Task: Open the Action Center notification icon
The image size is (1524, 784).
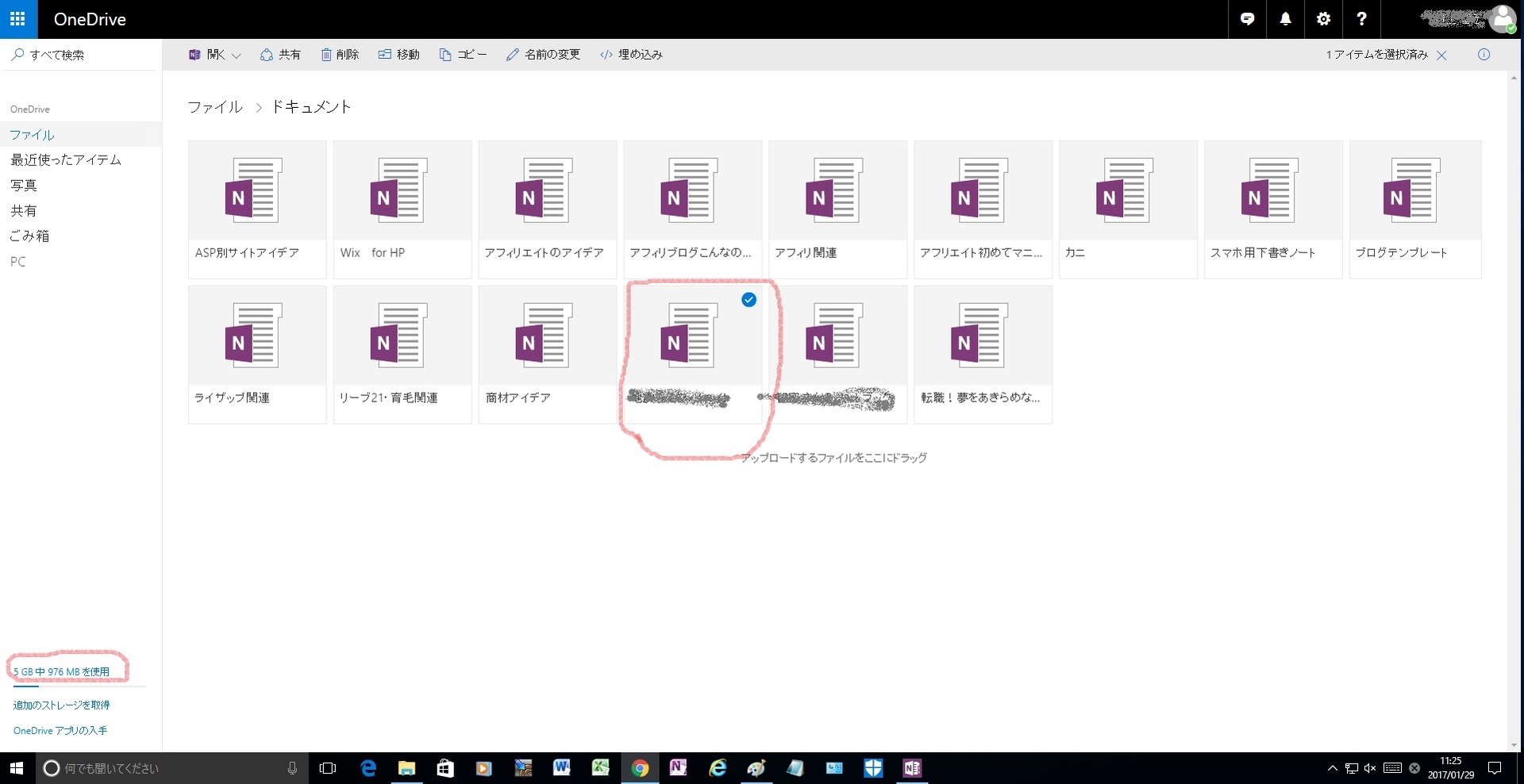Action: (x=1495, y=768)
